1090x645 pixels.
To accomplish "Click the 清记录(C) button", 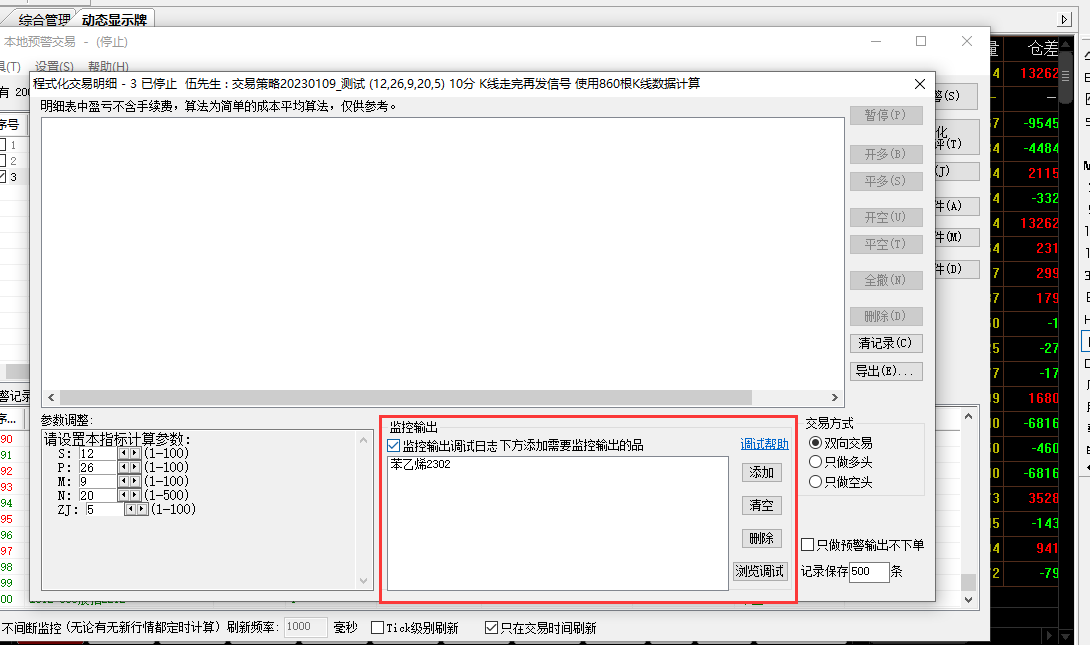I will point(886,343).
